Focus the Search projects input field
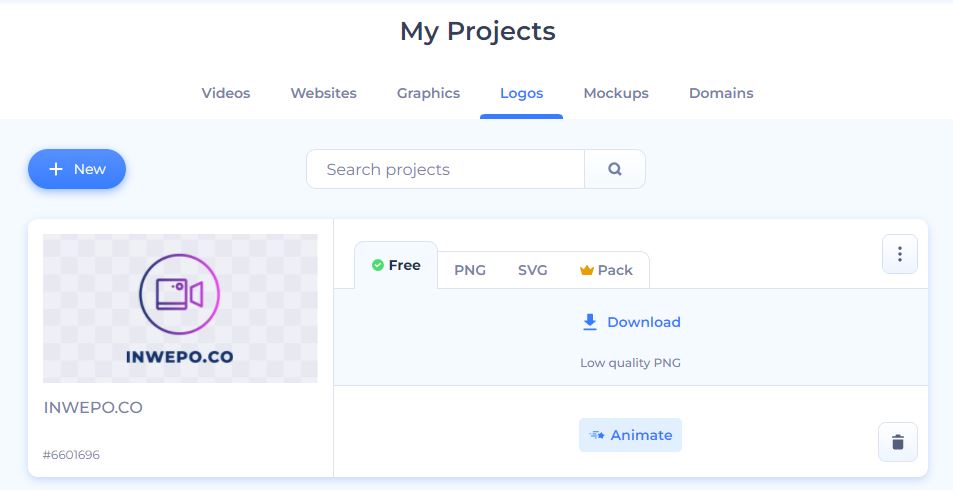Image resolution: width=953 pixels, height=490 pixels. tap(446, 169)
